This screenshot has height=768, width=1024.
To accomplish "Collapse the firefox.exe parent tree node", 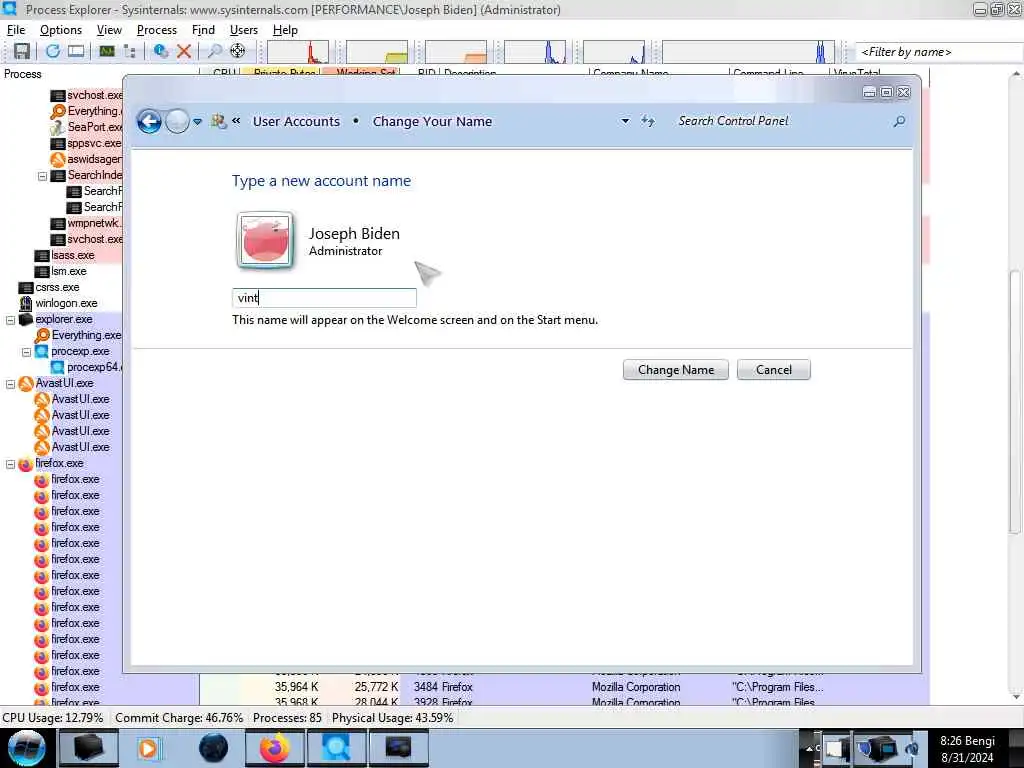I will [x=10, y=464].
